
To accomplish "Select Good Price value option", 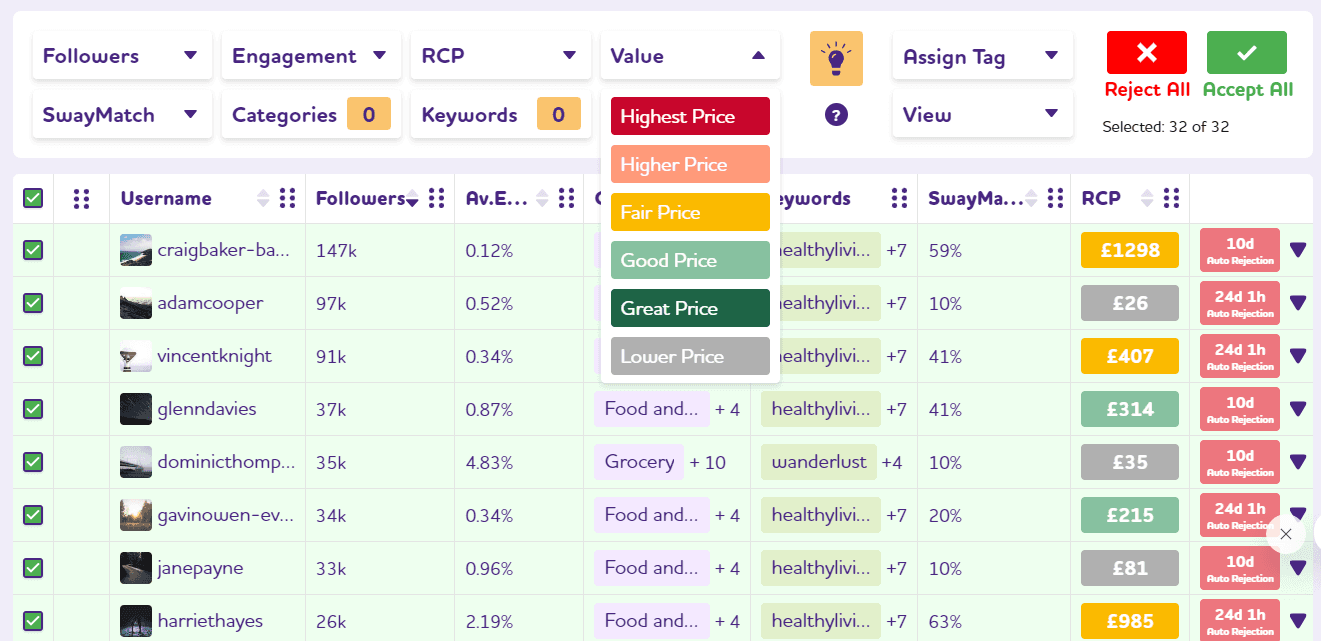I will tap(690, 260).
